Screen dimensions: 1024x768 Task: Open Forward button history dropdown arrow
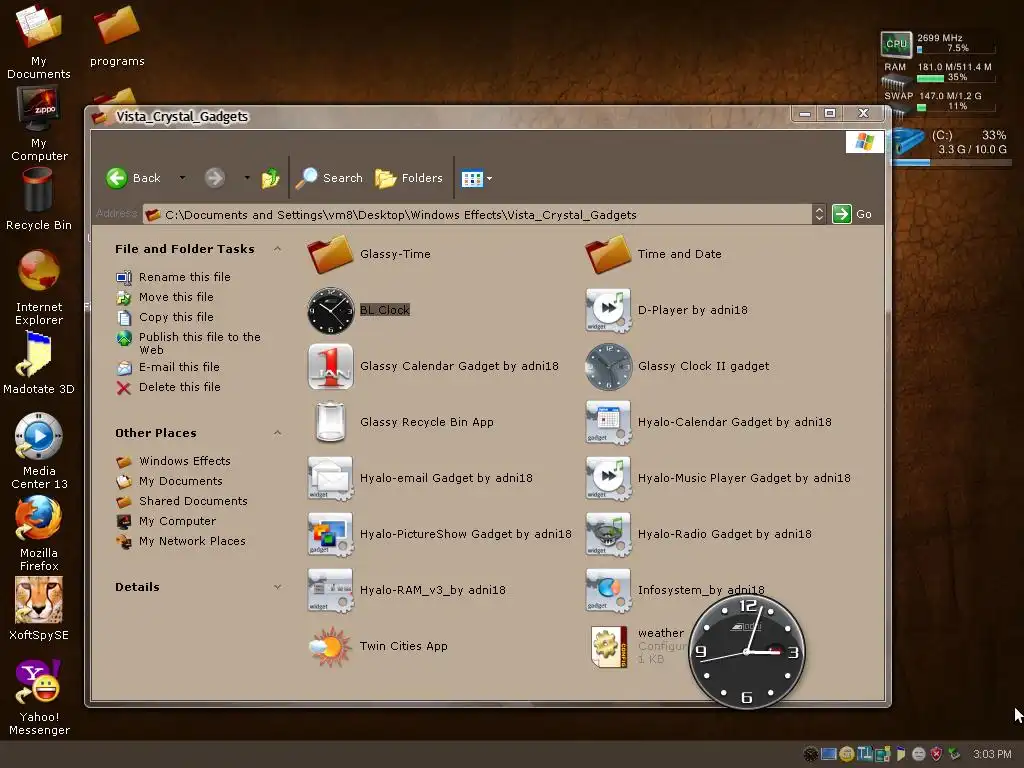247,178
